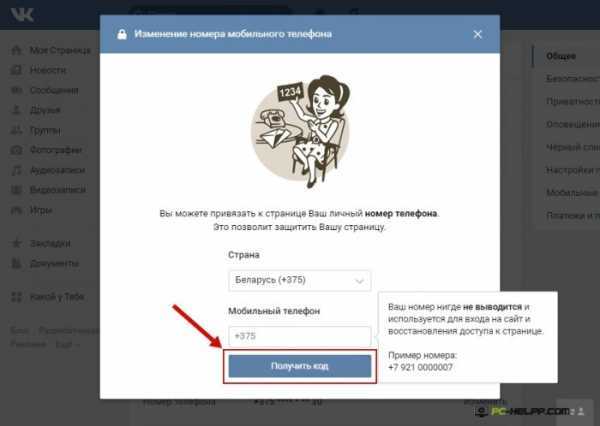The image size is (600, 426).
Task: Open the Bookmarks star icon
Action: (x=16, y=243)
